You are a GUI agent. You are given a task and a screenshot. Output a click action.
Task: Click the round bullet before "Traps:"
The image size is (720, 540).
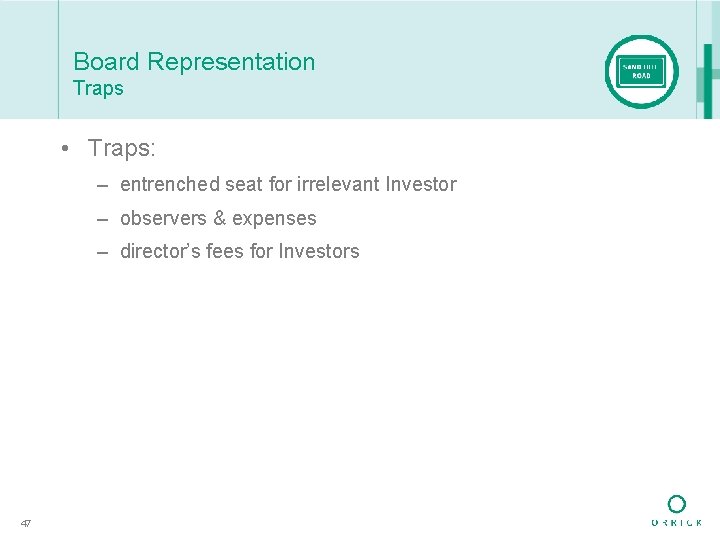pos(63,149)
